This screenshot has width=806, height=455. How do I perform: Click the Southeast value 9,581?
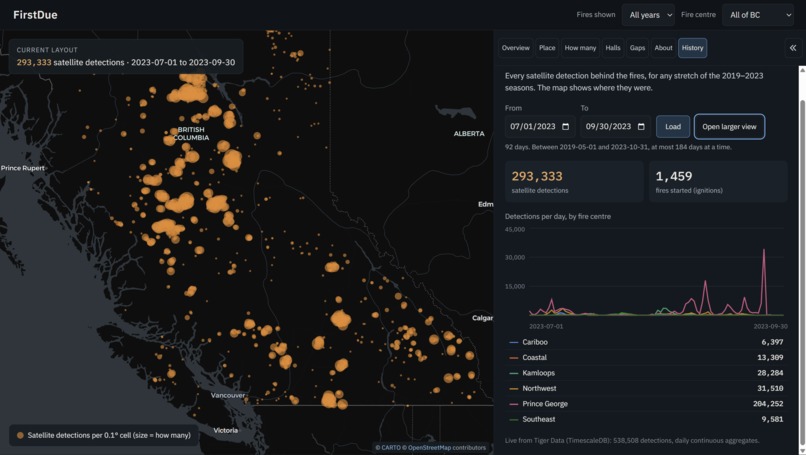coord(772,420)
